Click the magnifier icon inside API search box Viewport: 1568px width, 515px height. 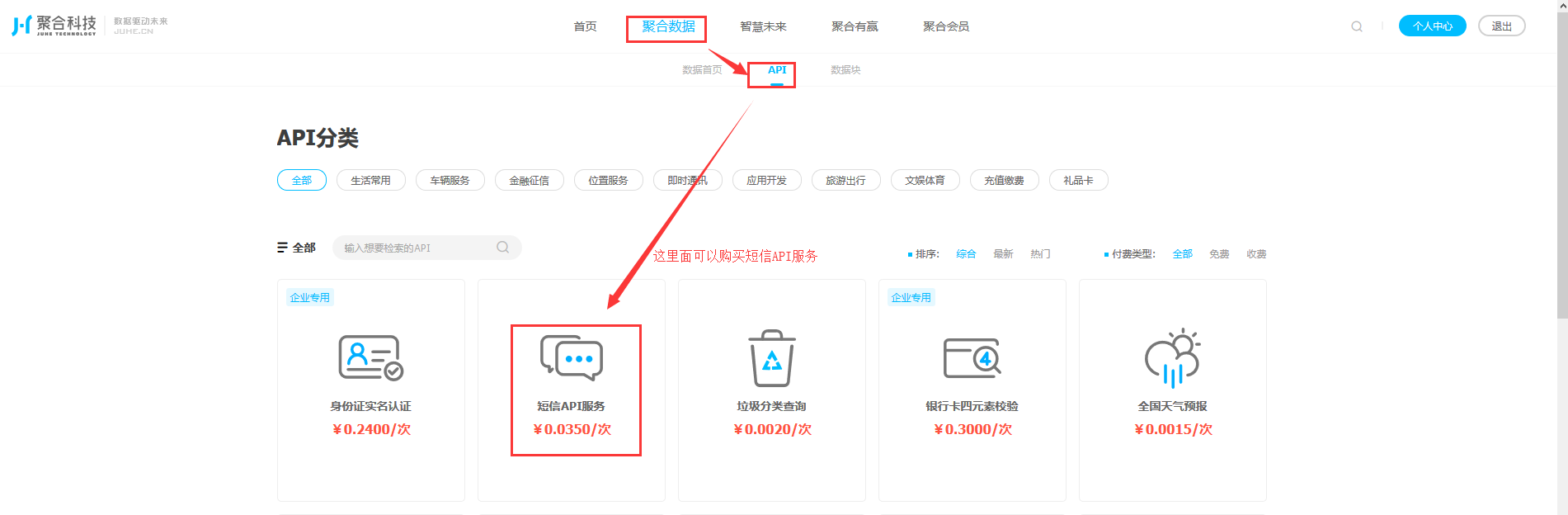point(502,248)
